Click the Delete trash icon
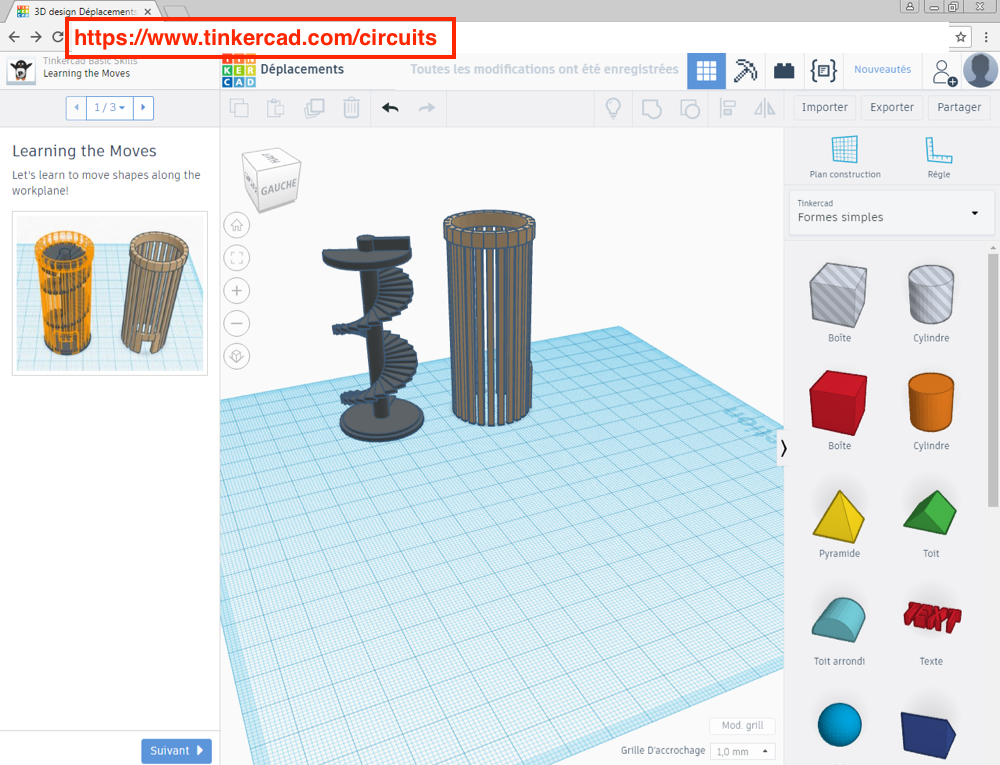 point(351,108)
